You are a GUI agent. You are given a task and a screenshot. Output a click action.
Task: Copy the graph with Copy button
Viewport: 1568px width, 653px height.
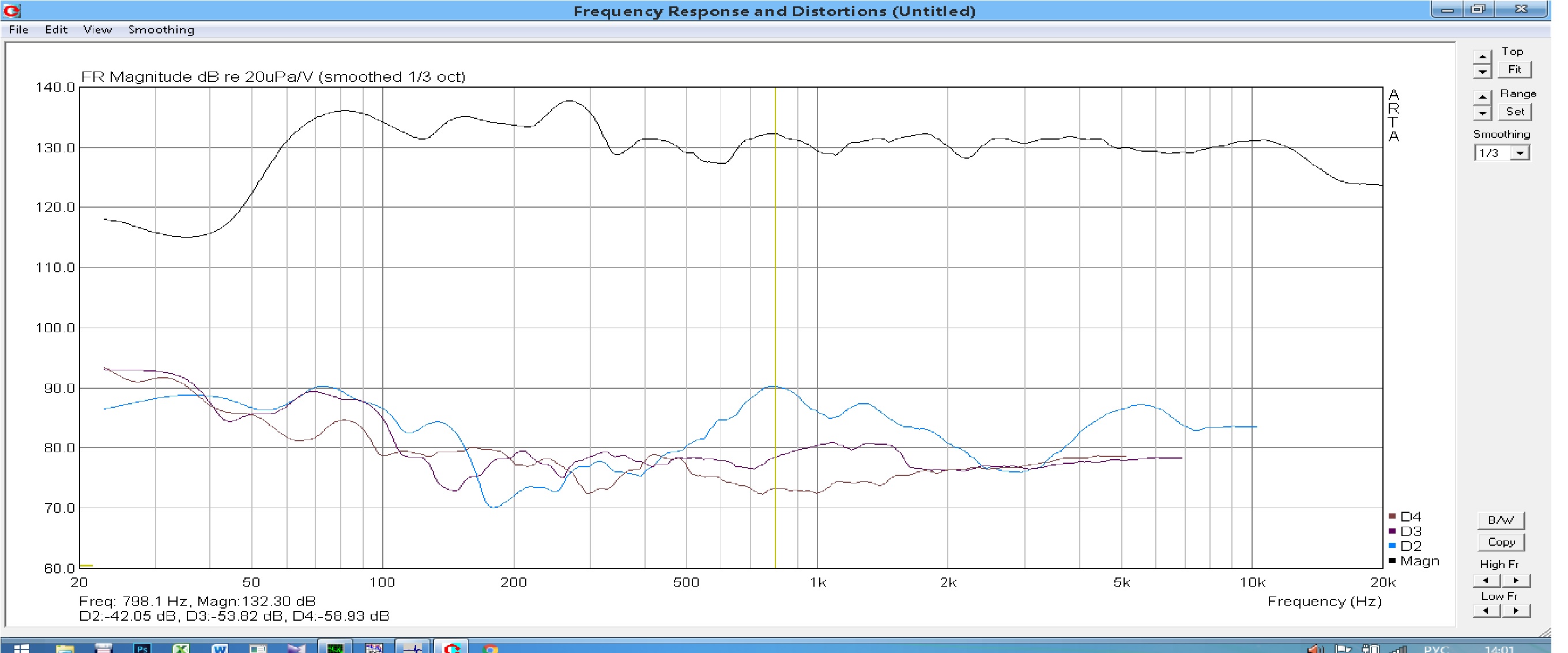(x=1501, y=542)
